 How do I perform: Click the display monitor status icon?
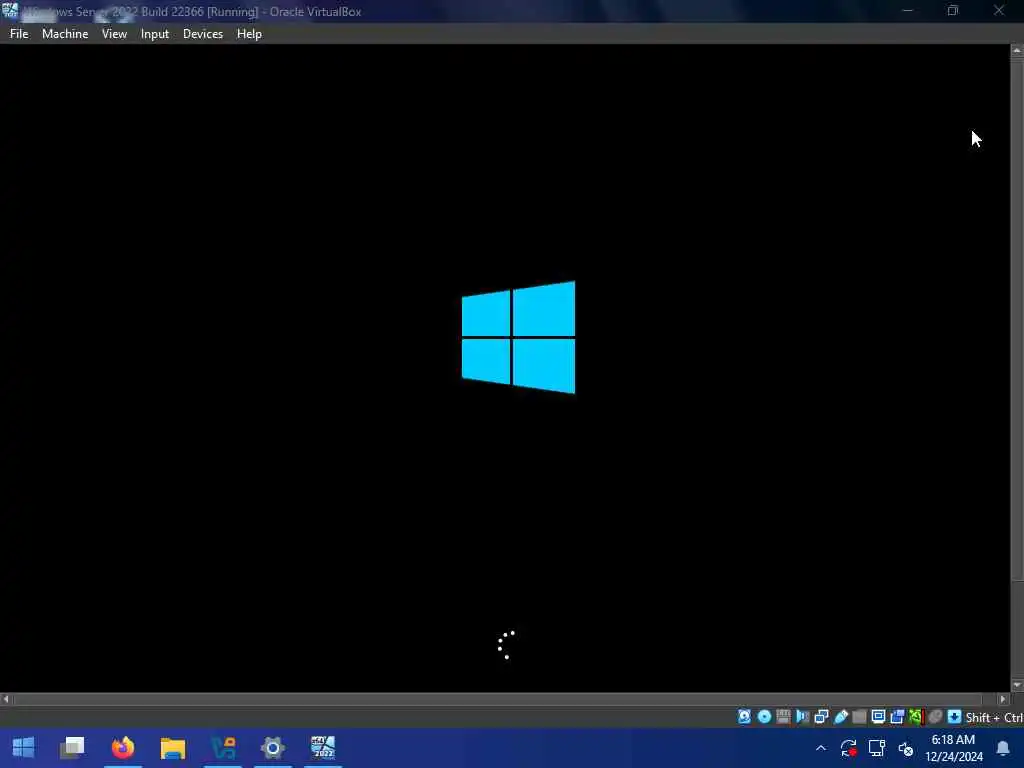point(878,717)
